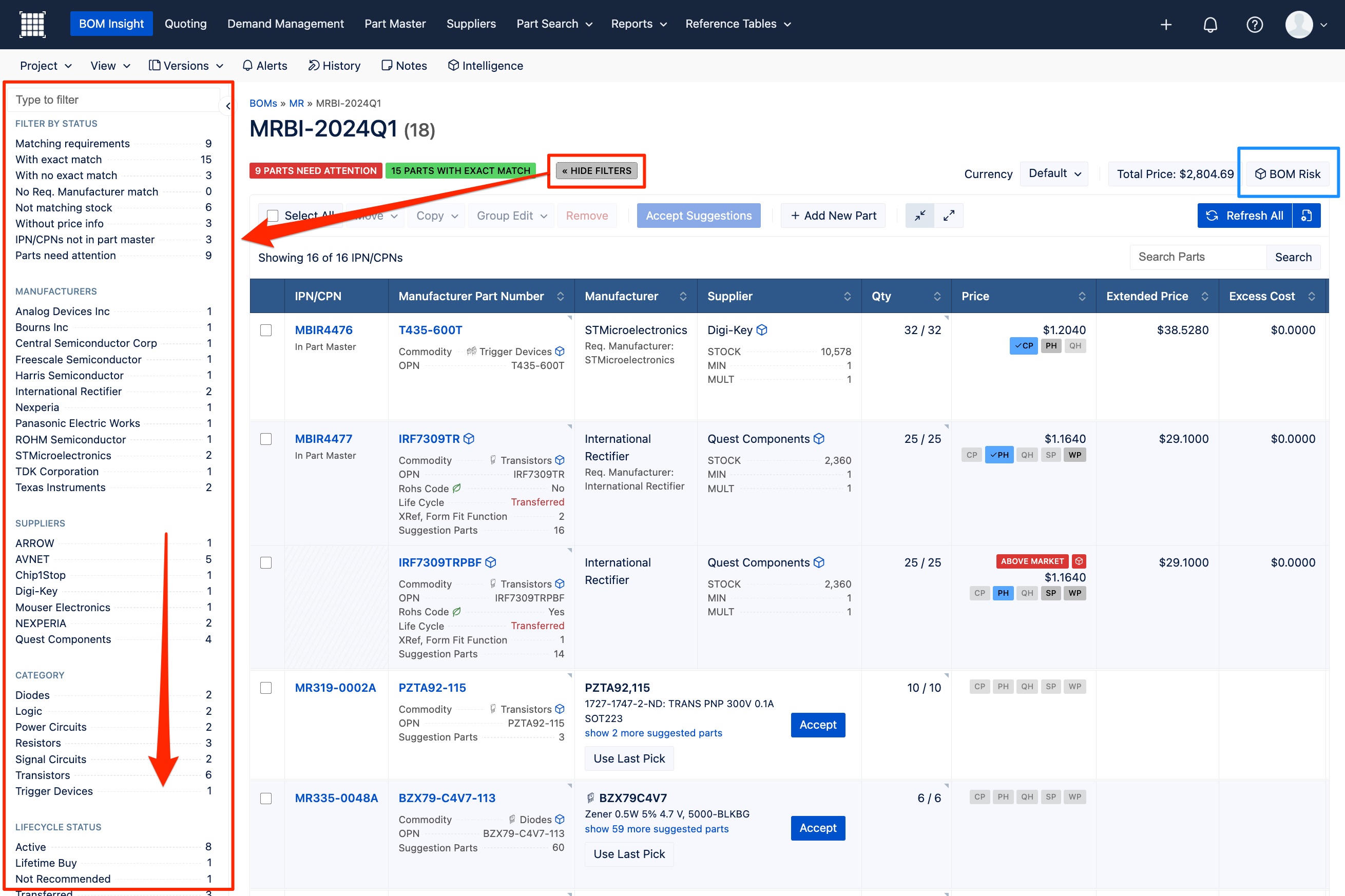Check the MBIR4477 row checkbox
1345x896 pixels.
pyautogui.click(x=266, y=439)
